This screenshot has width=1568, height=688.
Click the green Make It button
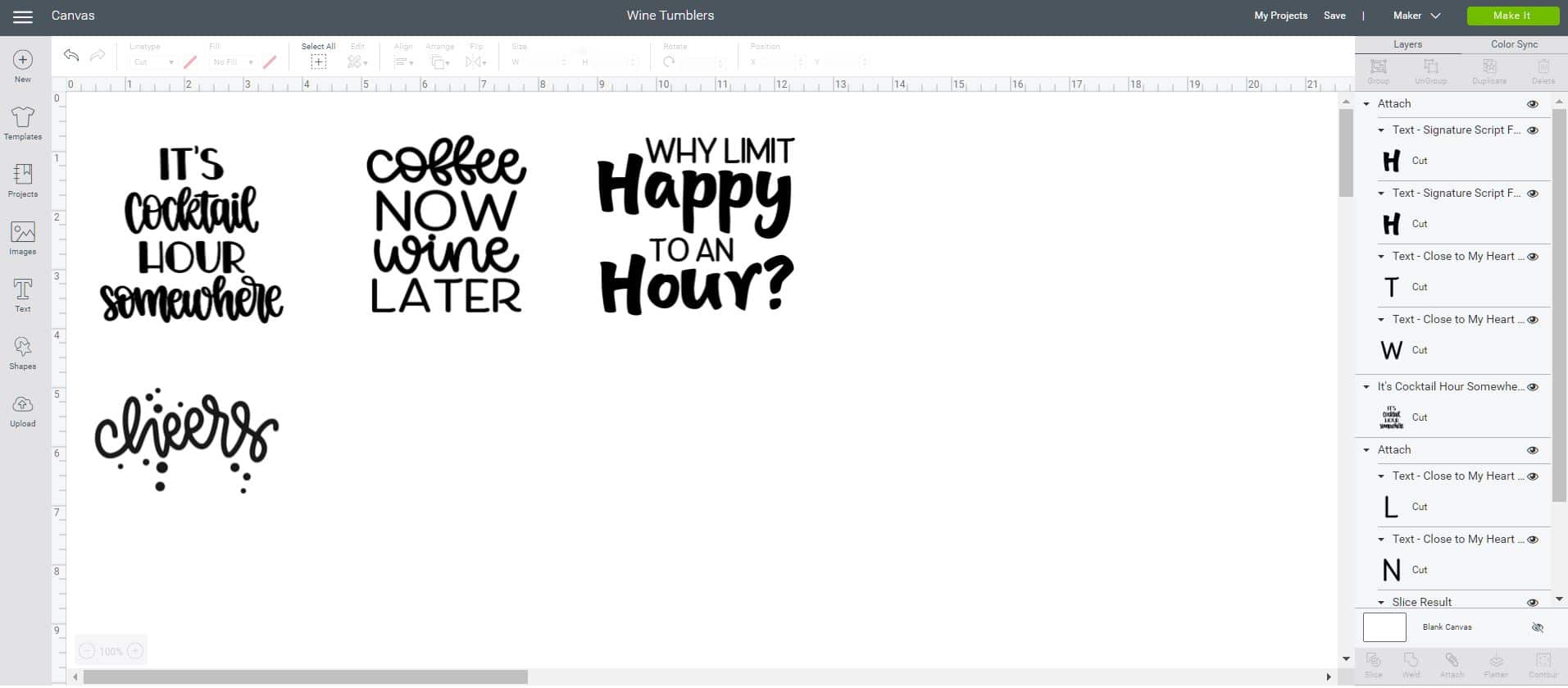click(1512, 16)
